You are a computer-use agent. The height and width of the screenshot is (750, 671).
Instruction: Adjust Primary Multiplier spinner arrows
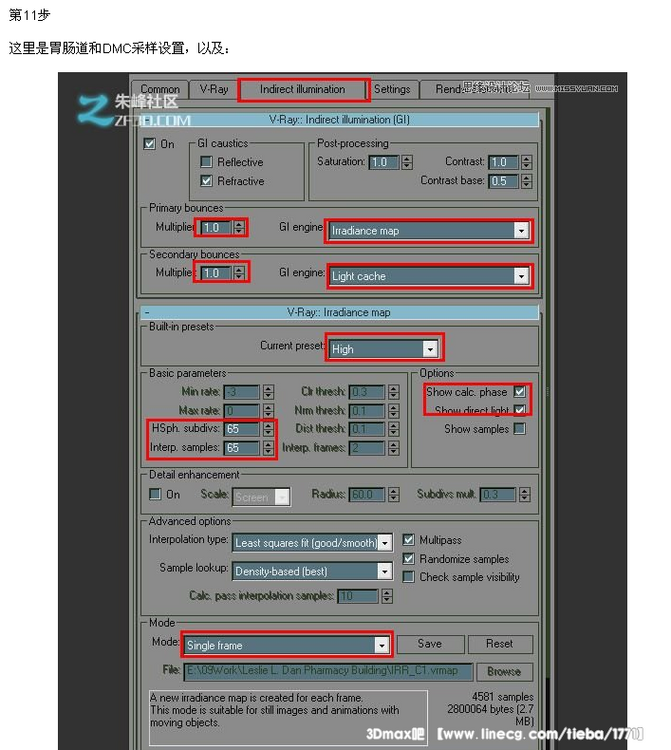click(239, 228)
